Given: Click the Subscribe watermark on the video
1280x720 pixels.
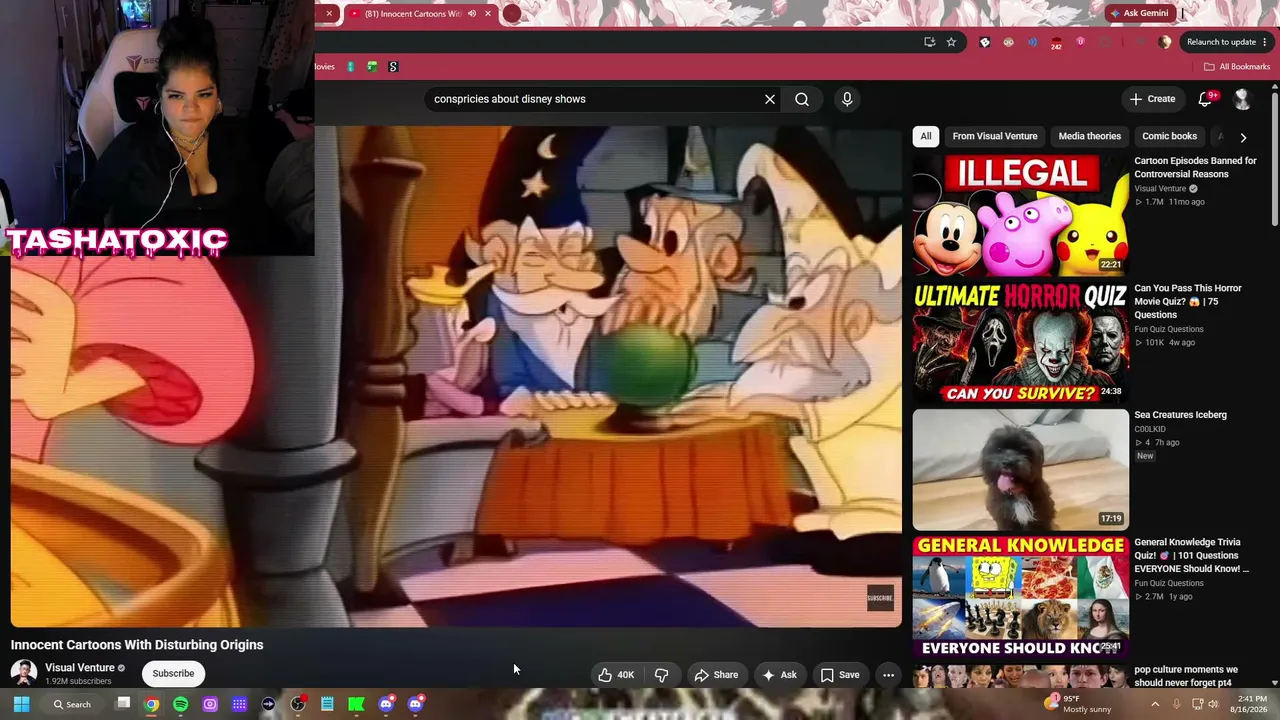Looking at the screenshot, I should pyautogui.click(x=880, y=598).
